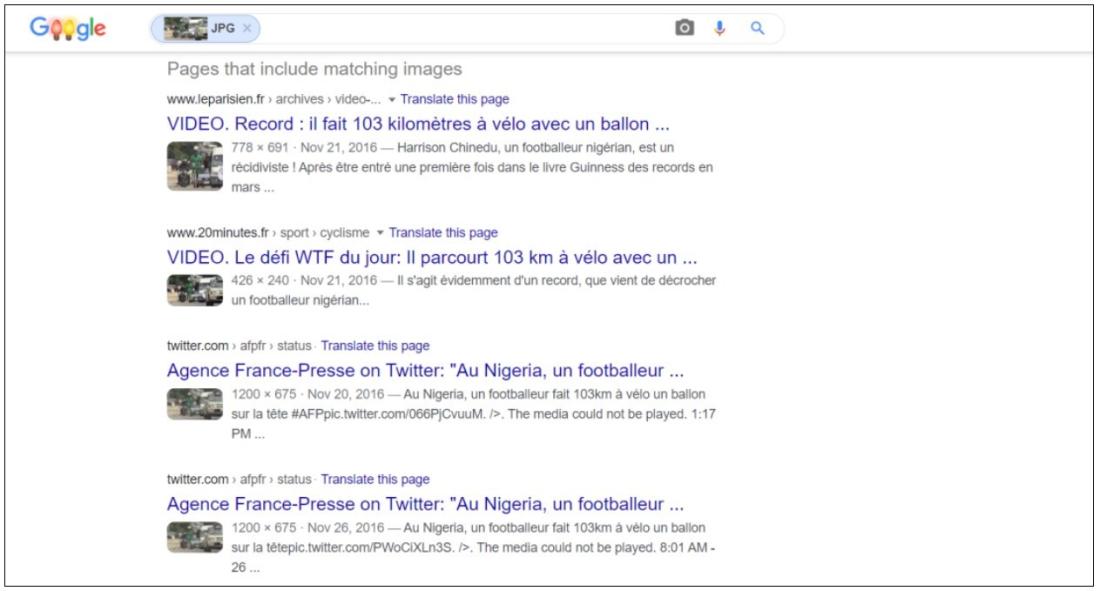Screen dimensions: 1100x591
Task: Click the magnifier search button
Action: (x=757, y=28)
